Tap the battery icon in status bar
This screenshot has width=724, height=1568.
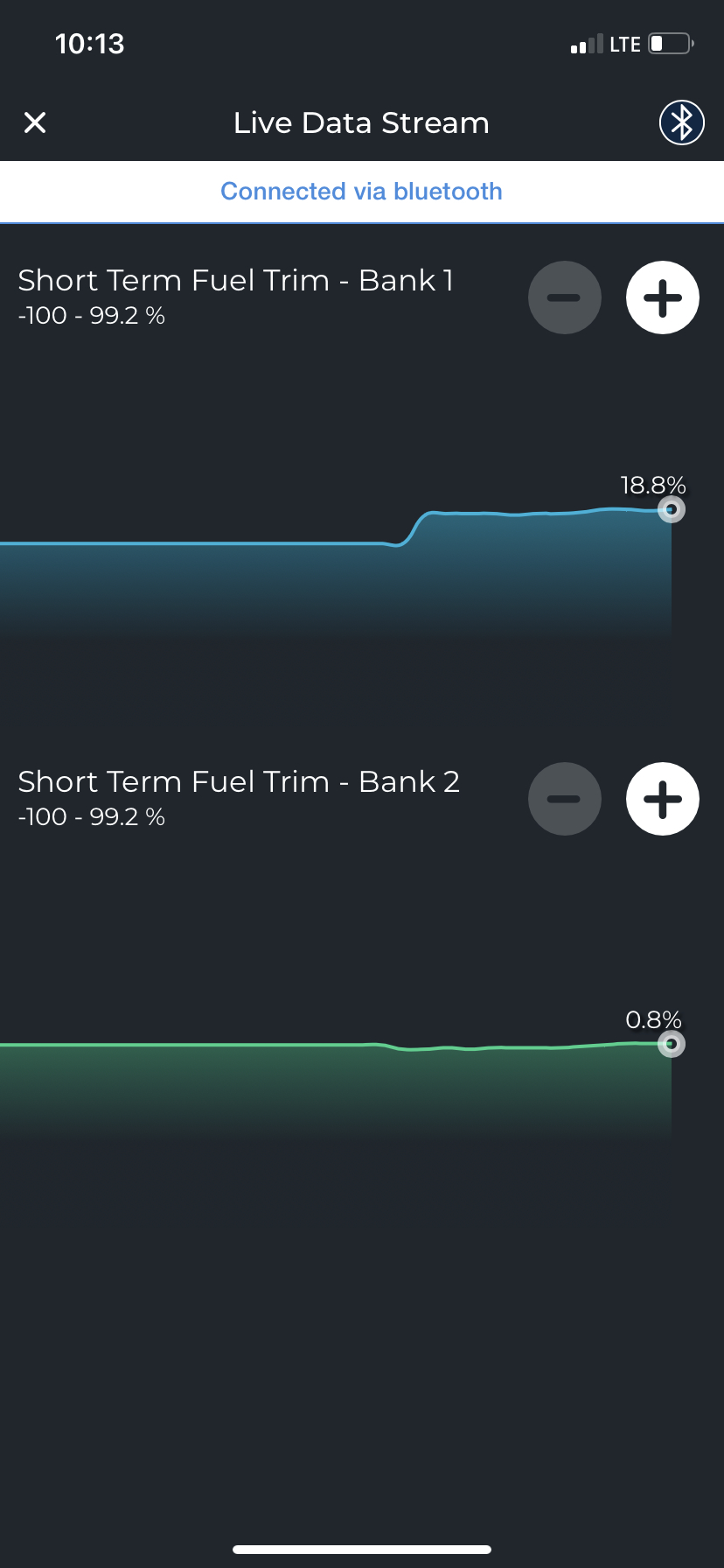point(671,44)
